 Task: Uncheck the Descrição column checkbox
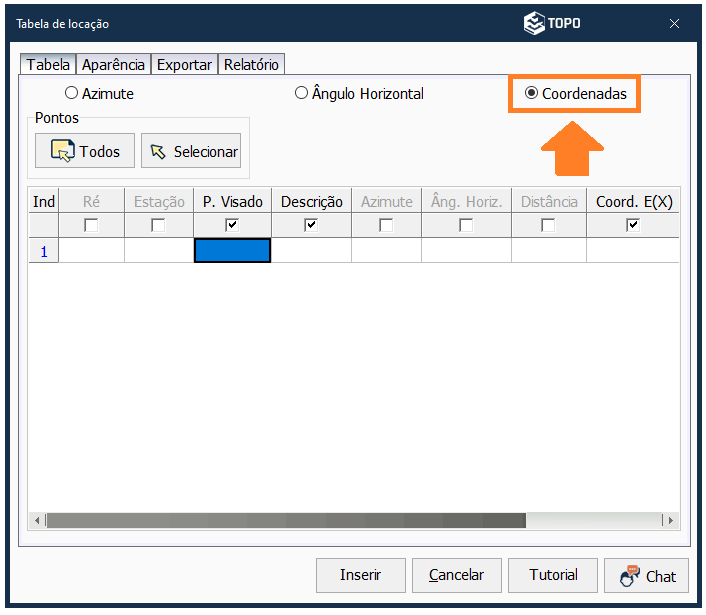311,226
